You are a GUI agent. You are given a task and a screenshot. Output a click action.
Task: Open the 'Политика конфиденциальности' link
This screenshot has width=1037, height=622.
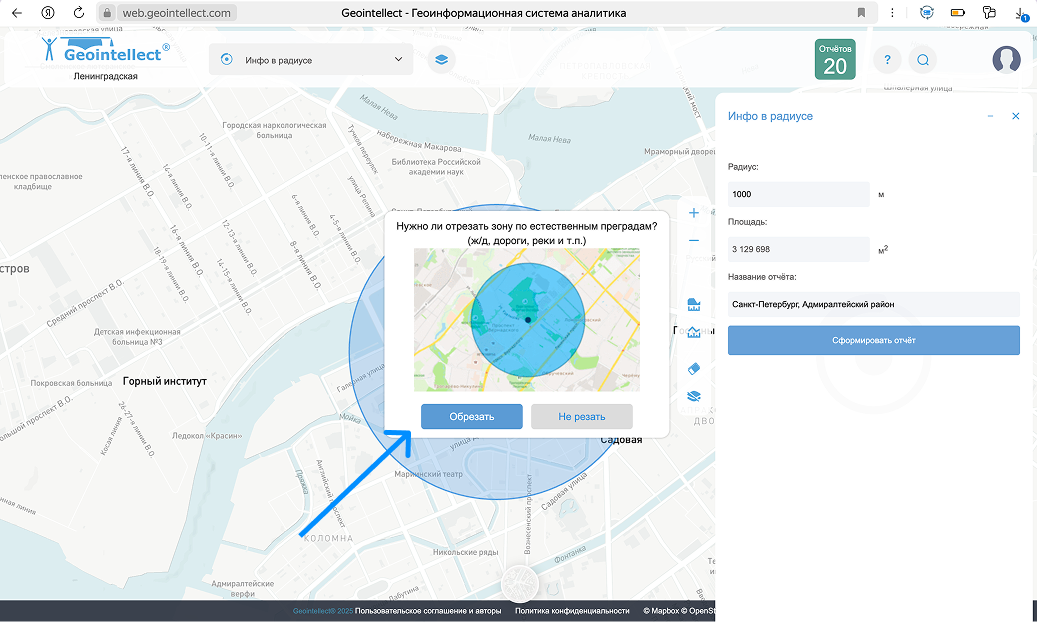[572, 611]
